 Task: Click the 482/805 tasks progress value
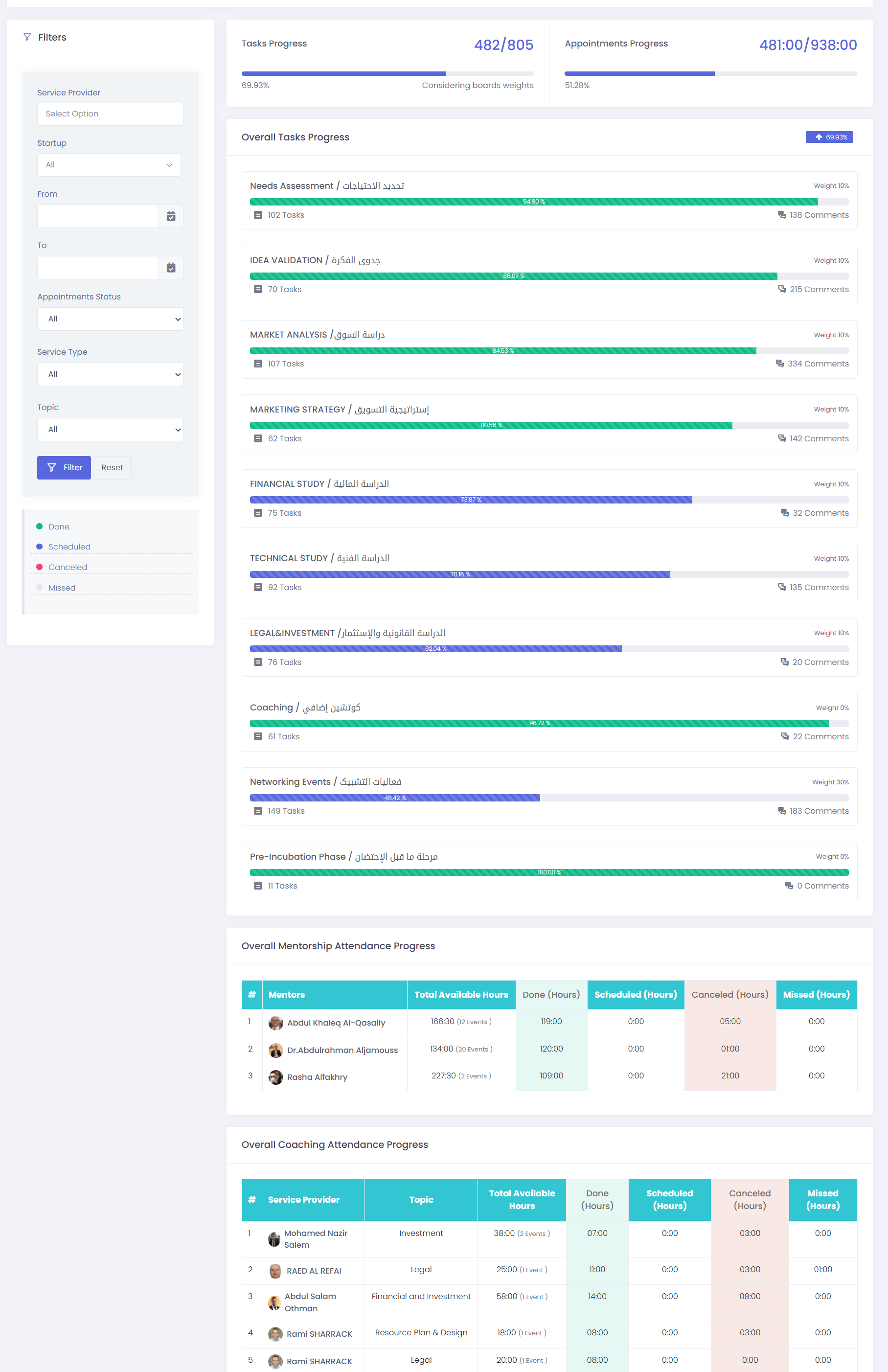[x=503, y=45]
